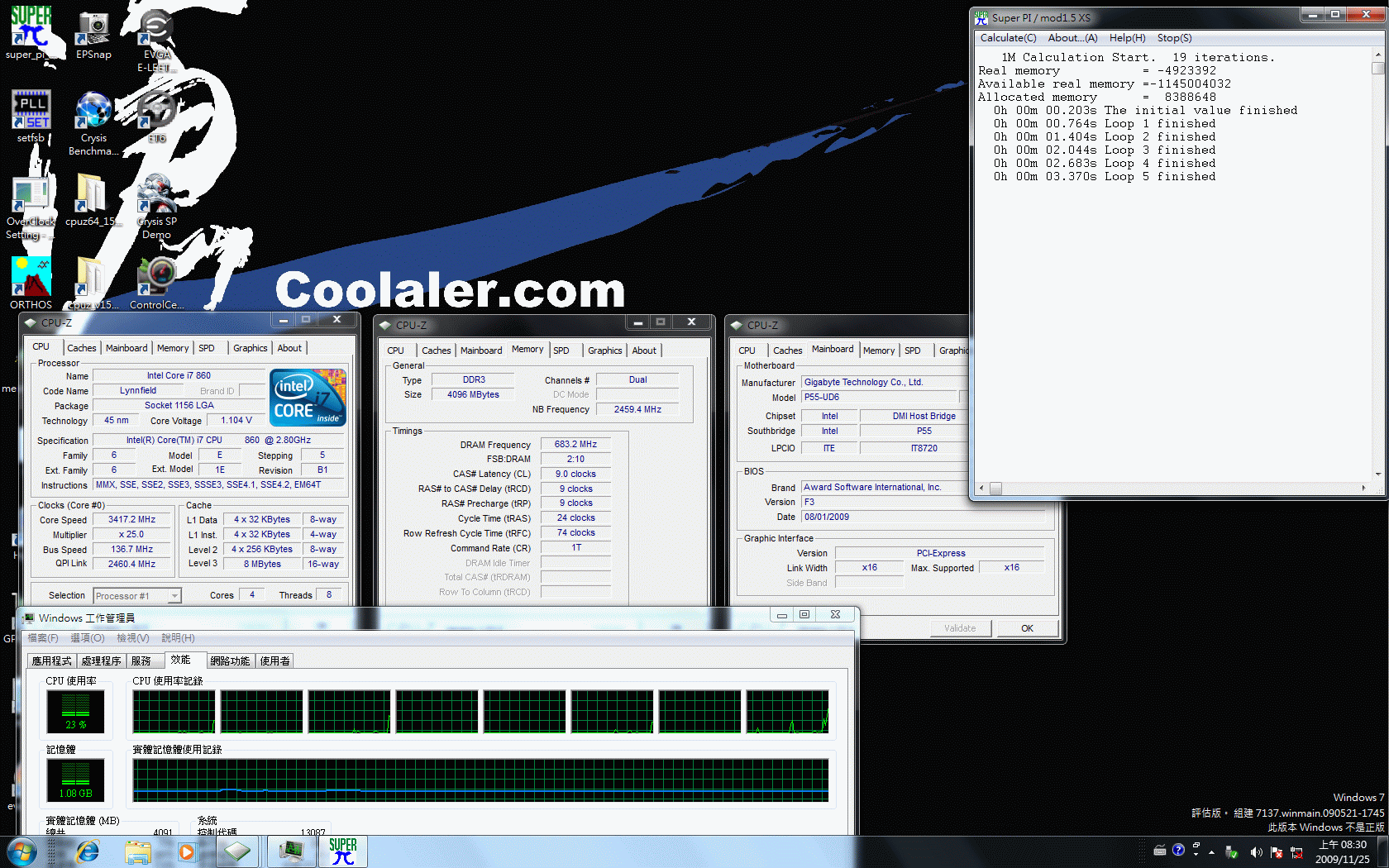
Task: Open the Processor #1 selection dropdown
Action: [136, 595]
